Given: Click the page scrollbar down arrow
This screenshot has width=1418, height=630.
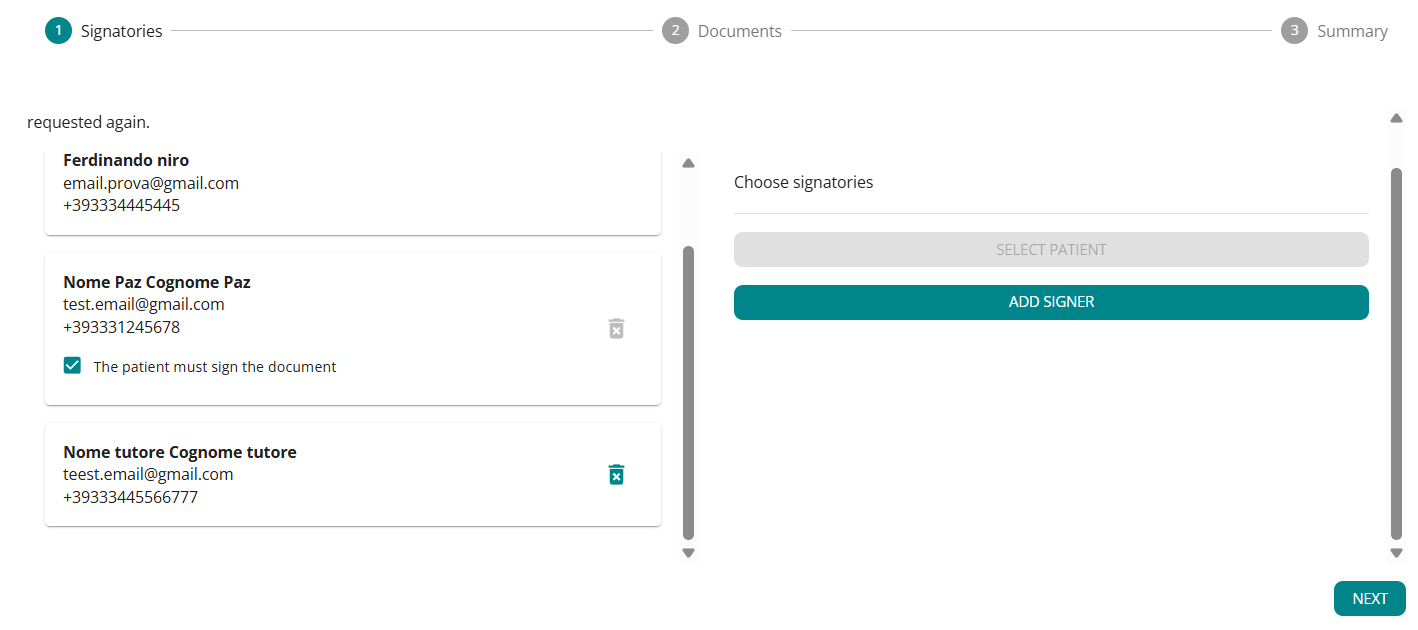Looking at the screenshot, I should click(1397, 553).
